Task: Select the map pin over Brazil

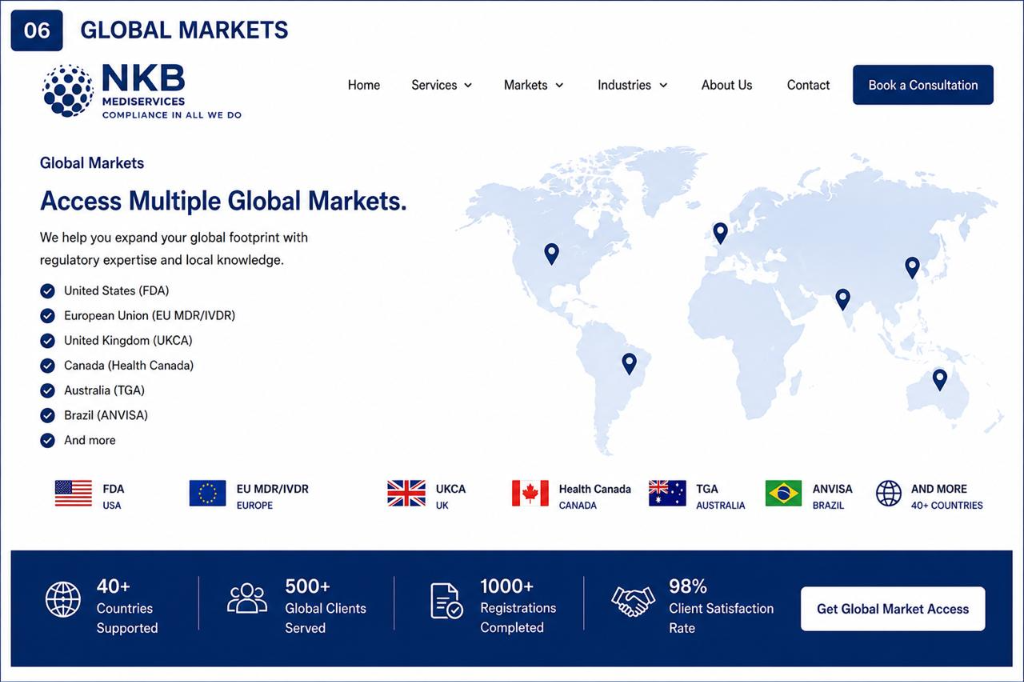Action: point(629,363)
